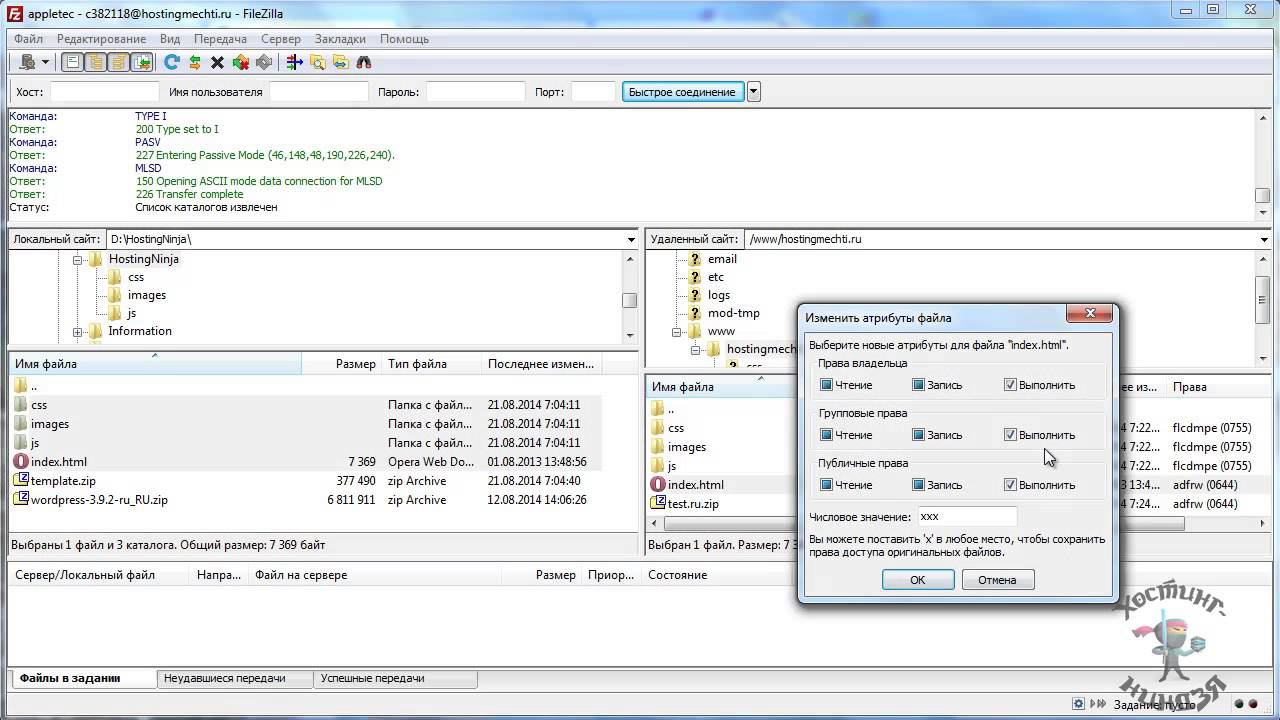This screenshot has width=1280, height=720.
Task: Toggle transfer queue display icon
Action: coord(142,62)
